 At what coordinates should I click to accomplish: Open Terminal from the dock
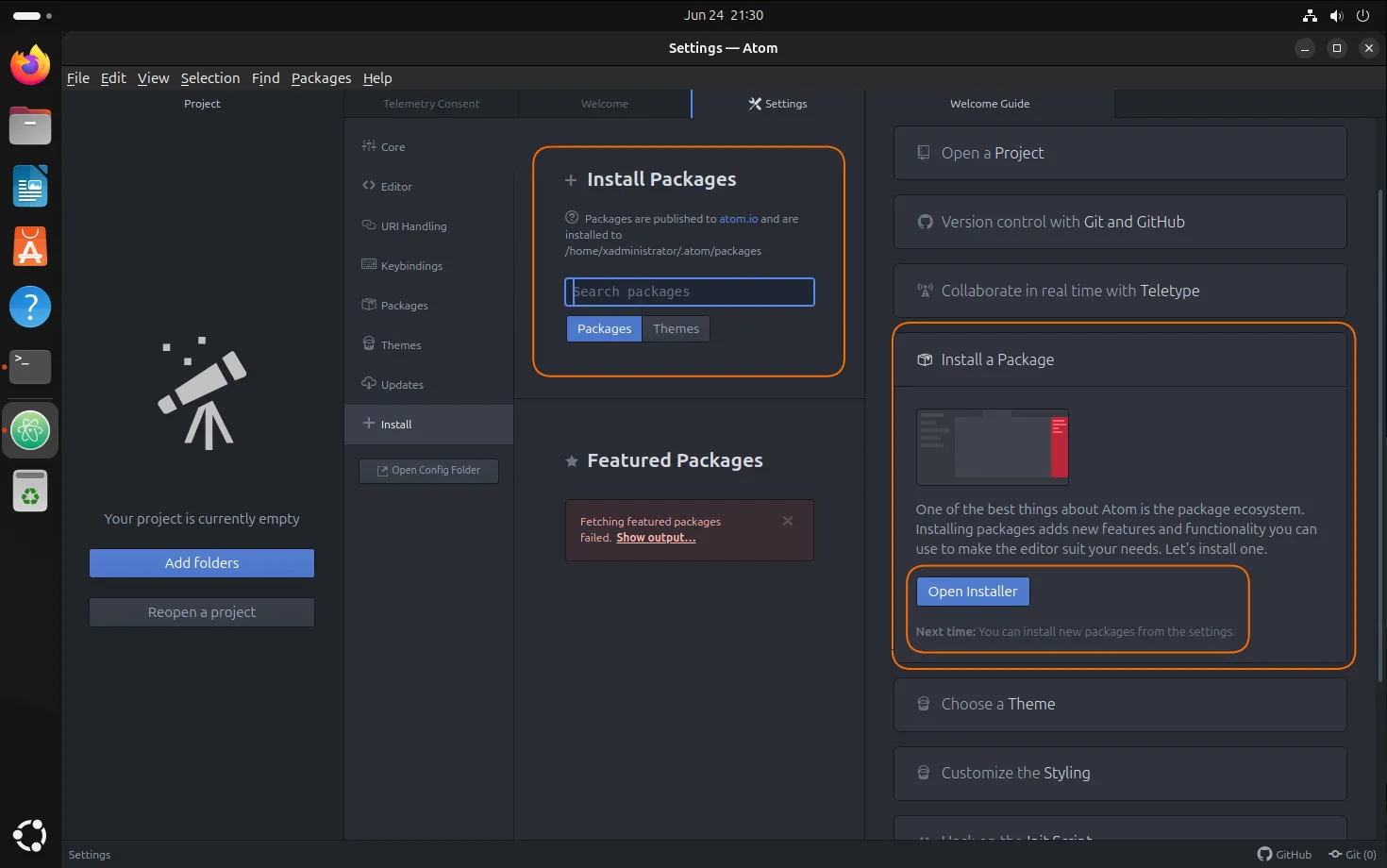coord(30,367)
